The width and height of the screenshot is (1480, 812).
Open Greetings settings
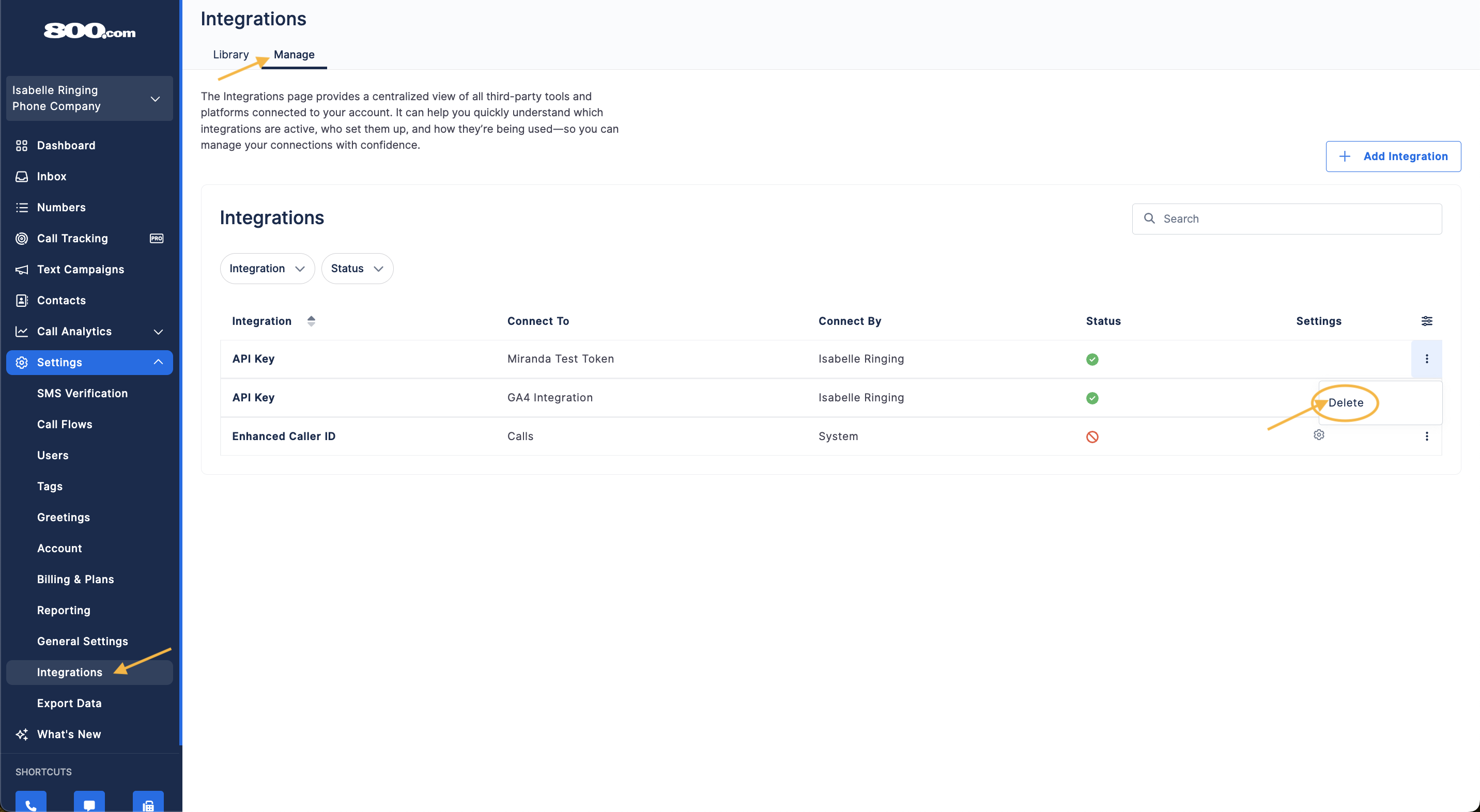tap(63, 518)
